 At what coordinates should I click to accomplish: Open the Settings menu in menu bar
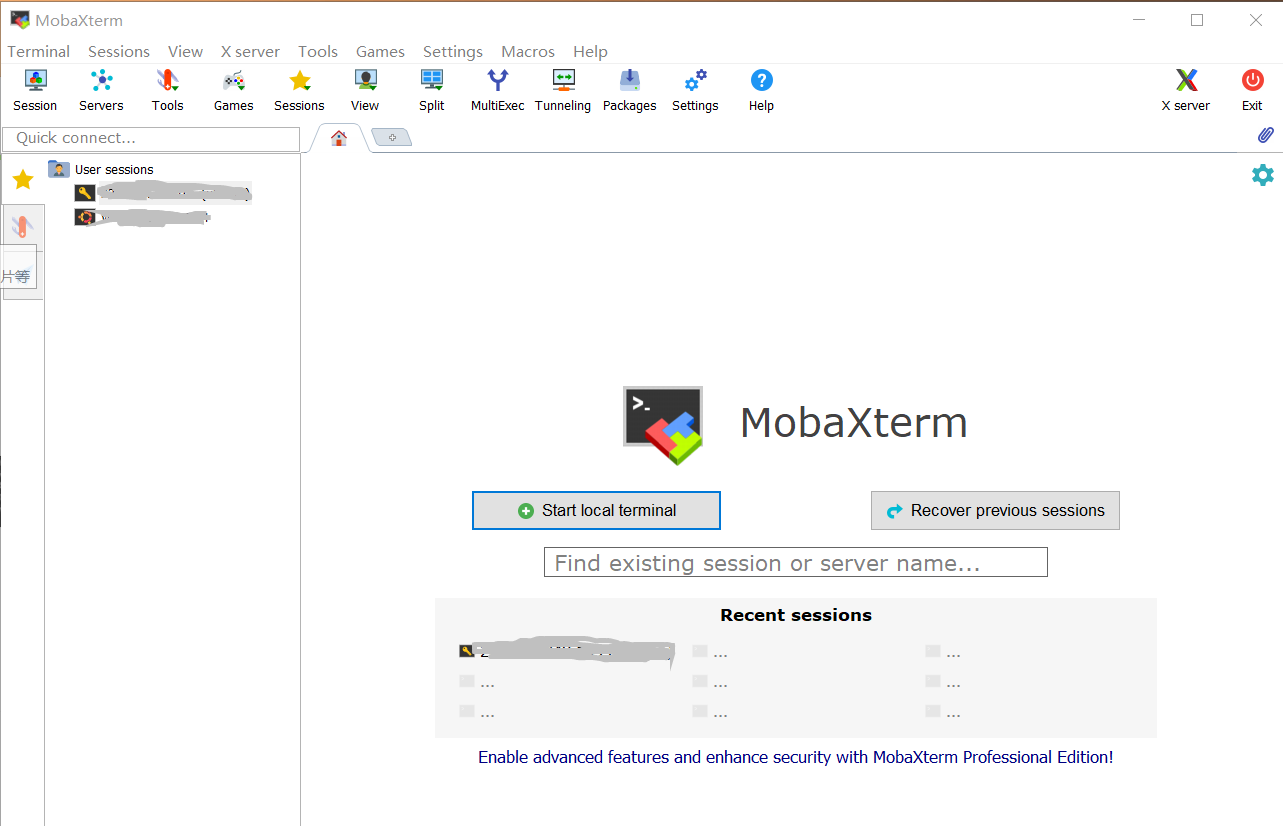(x=453, y=51)
